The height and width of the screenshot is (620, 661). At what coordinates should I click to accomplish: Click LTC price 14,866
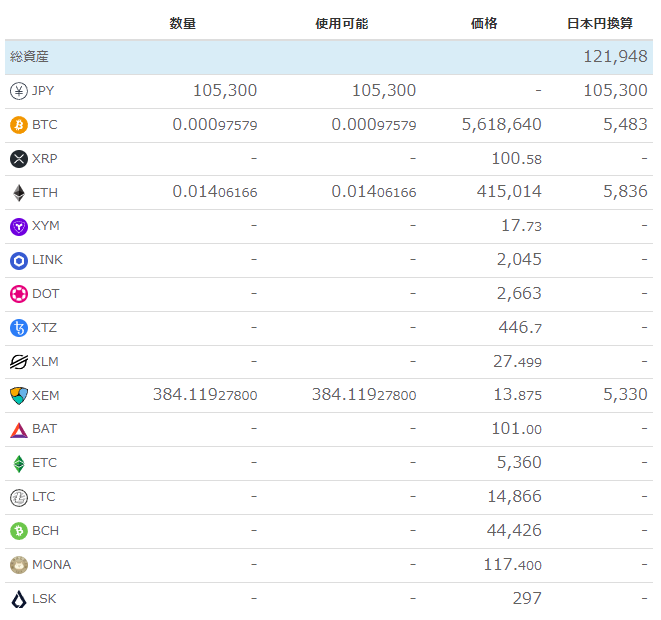coord(514,497)
